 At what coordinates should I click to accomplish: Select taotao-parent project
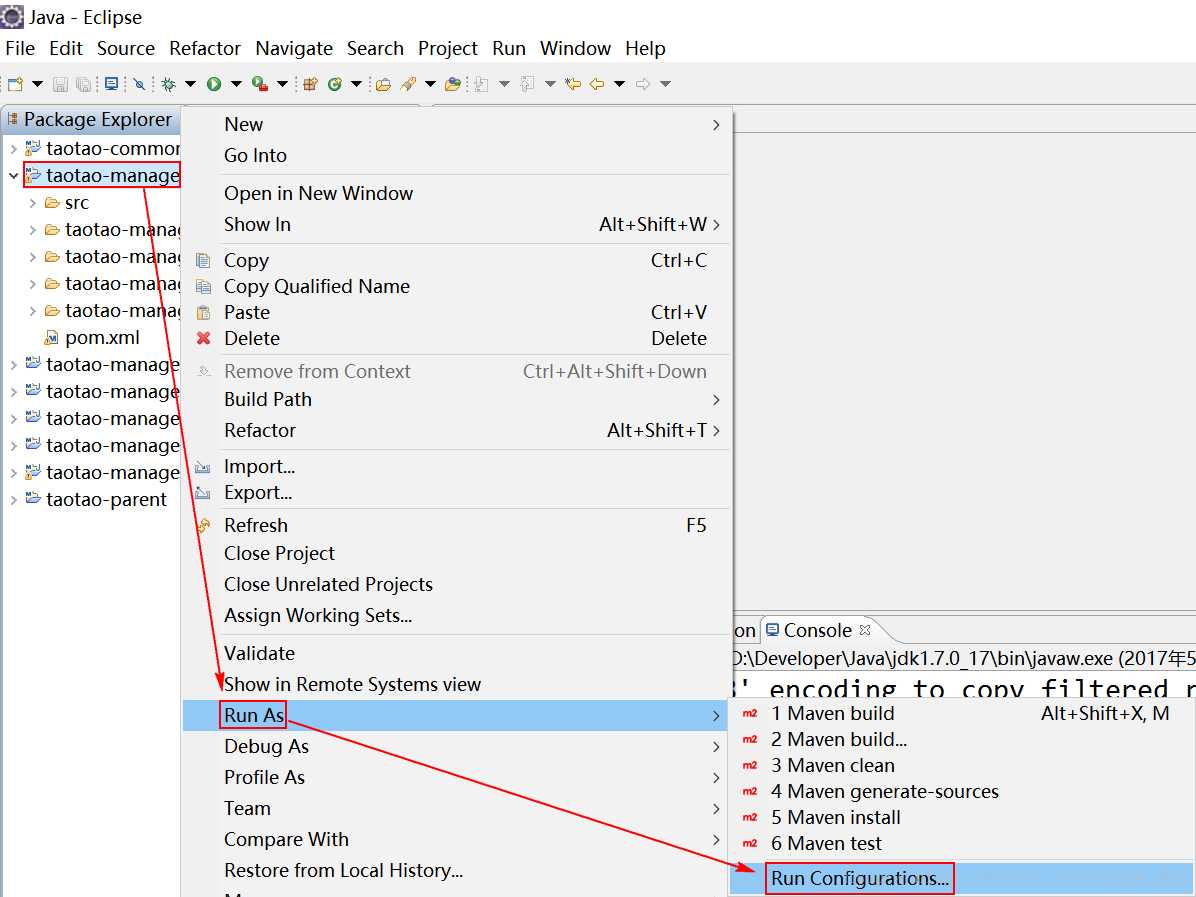(106, 500)
